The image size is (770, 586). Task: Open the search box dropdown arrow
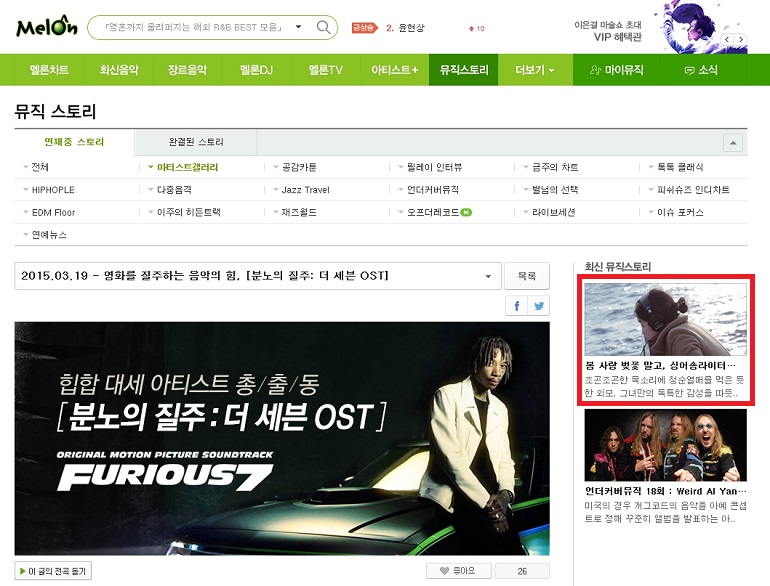point(298,27)
